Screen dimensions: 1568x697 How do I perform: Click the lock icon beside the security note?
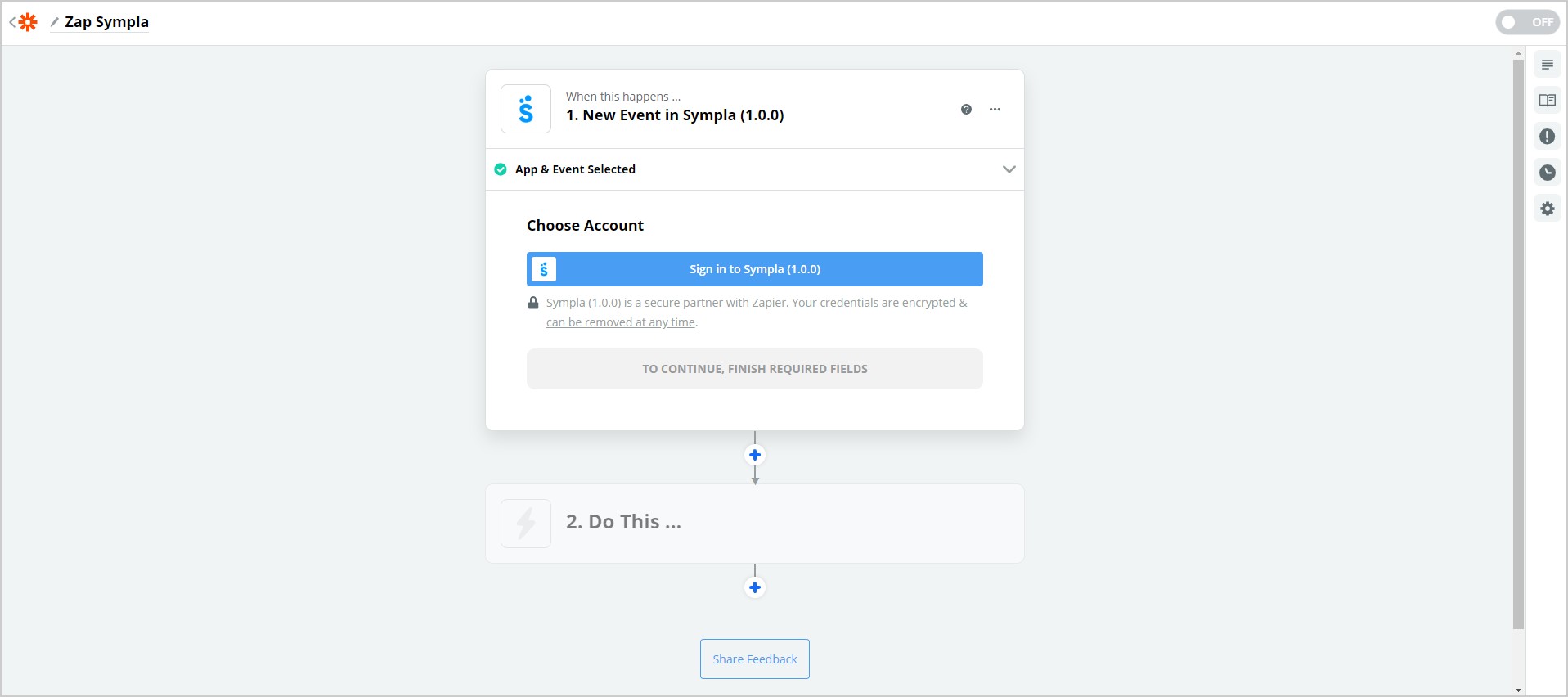[x=533, y=303]
